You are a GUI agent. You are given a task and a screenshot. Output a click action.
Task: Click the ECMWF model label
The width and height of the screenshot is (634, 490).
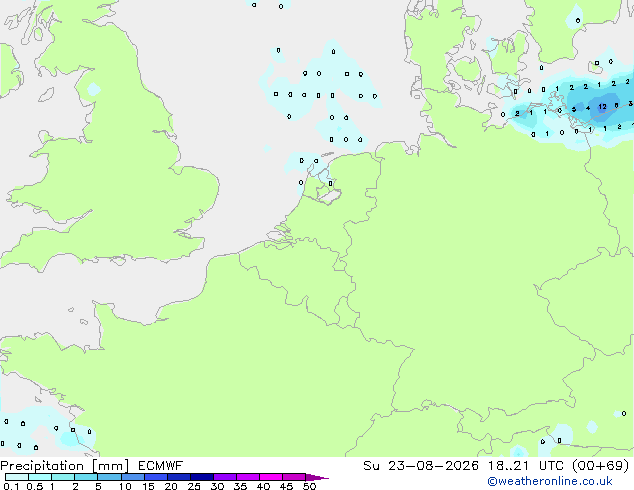click(160, 466)
